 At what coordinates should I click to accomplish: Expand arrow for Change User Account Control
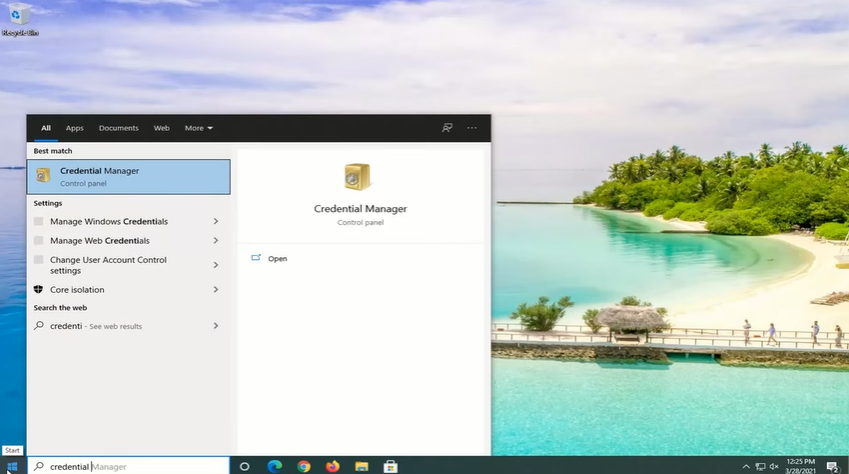coord(215,265)
